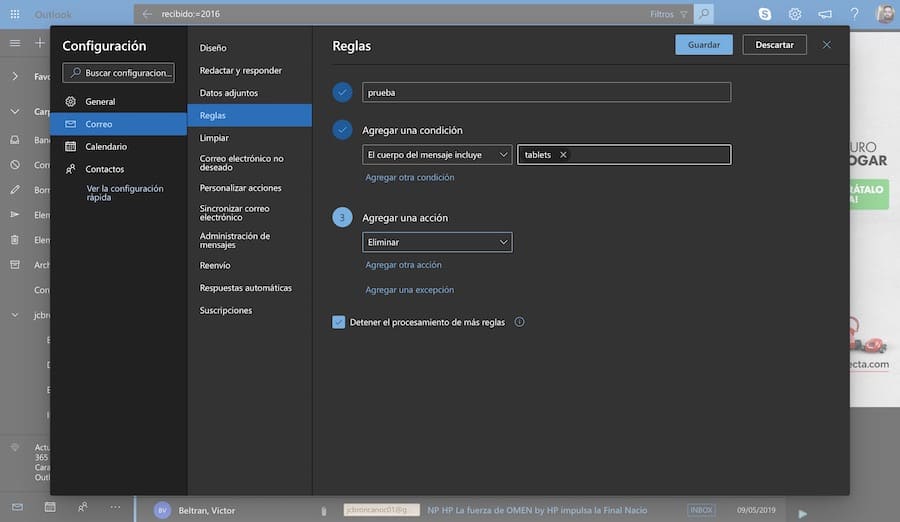Click the rule name field 'prueba'
This screenshot has height=522, width=900.
[546, 92]
